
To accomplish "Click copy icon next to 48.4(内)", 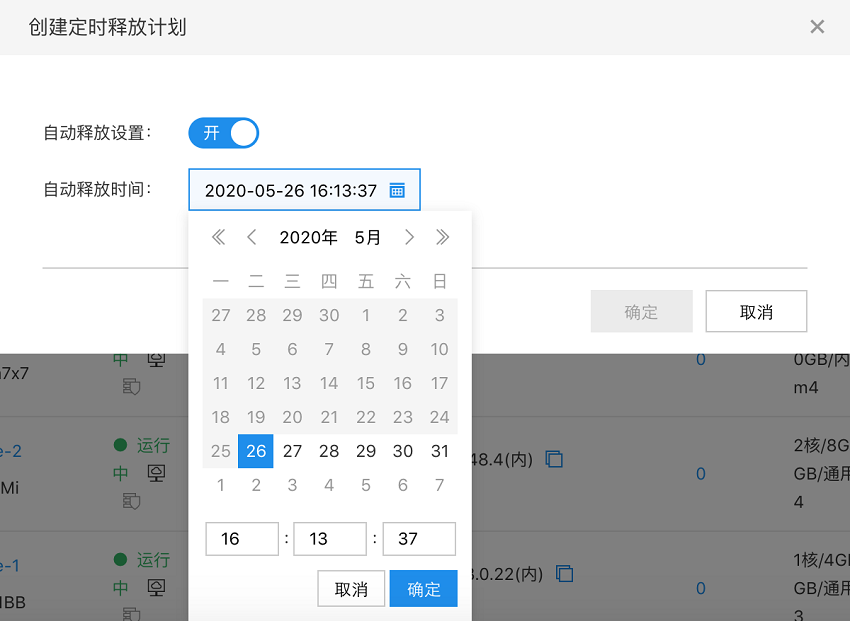I will [x=554, y=459].
